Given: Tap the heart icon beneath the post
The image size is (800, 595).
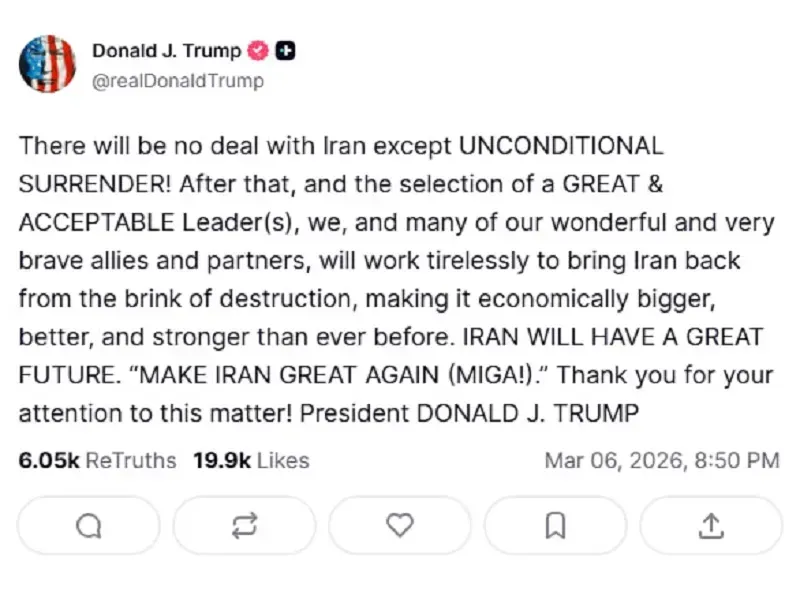Looking at the screenshot, I should 400,525.
